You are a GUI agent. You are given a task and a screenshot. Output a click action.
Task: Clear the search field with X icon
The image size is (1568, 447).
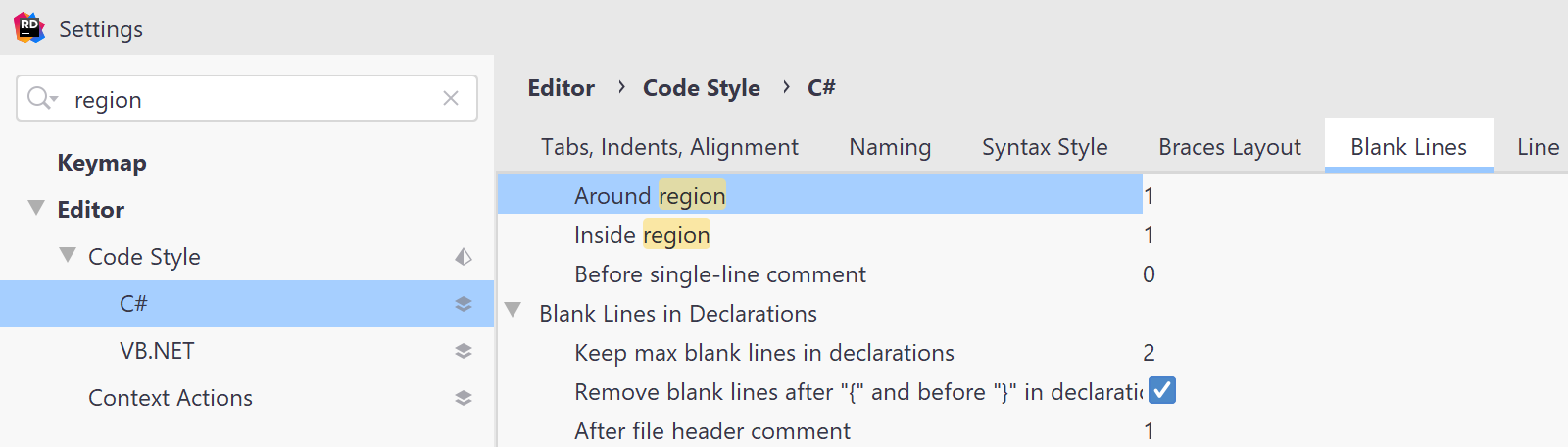(x=451, y=98)
